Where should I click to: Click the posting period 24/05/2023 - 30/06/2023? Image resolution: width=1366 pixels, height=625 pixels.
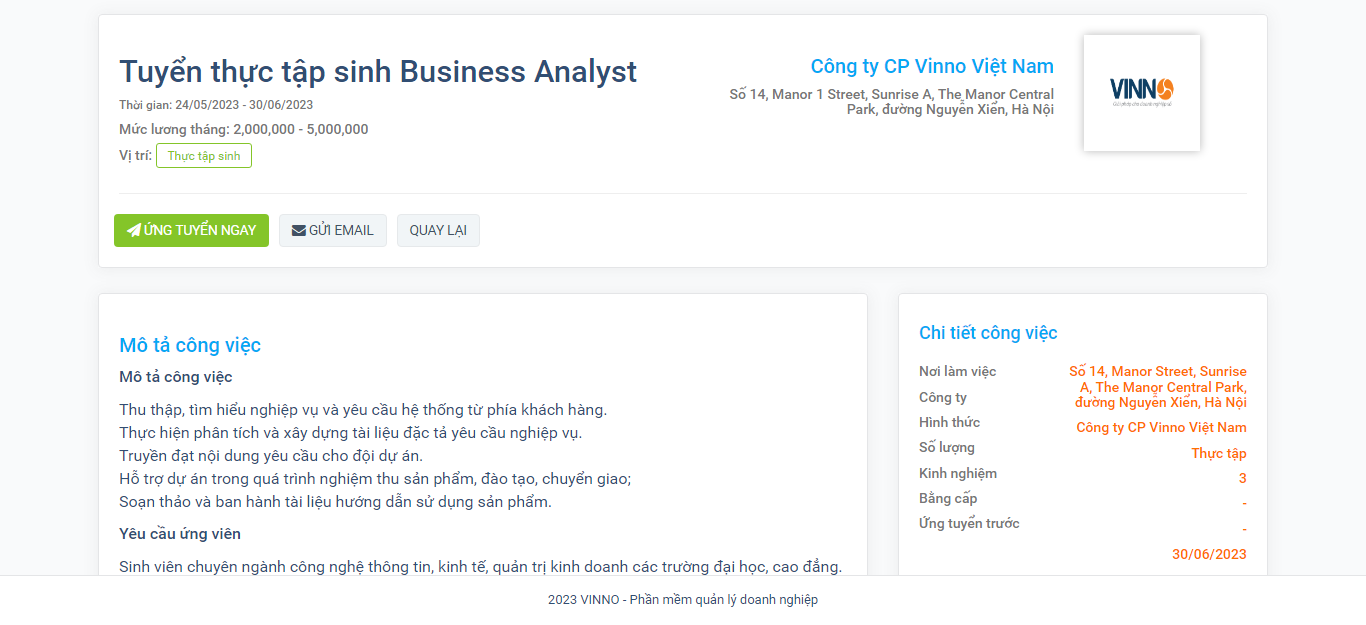point(244,105)
